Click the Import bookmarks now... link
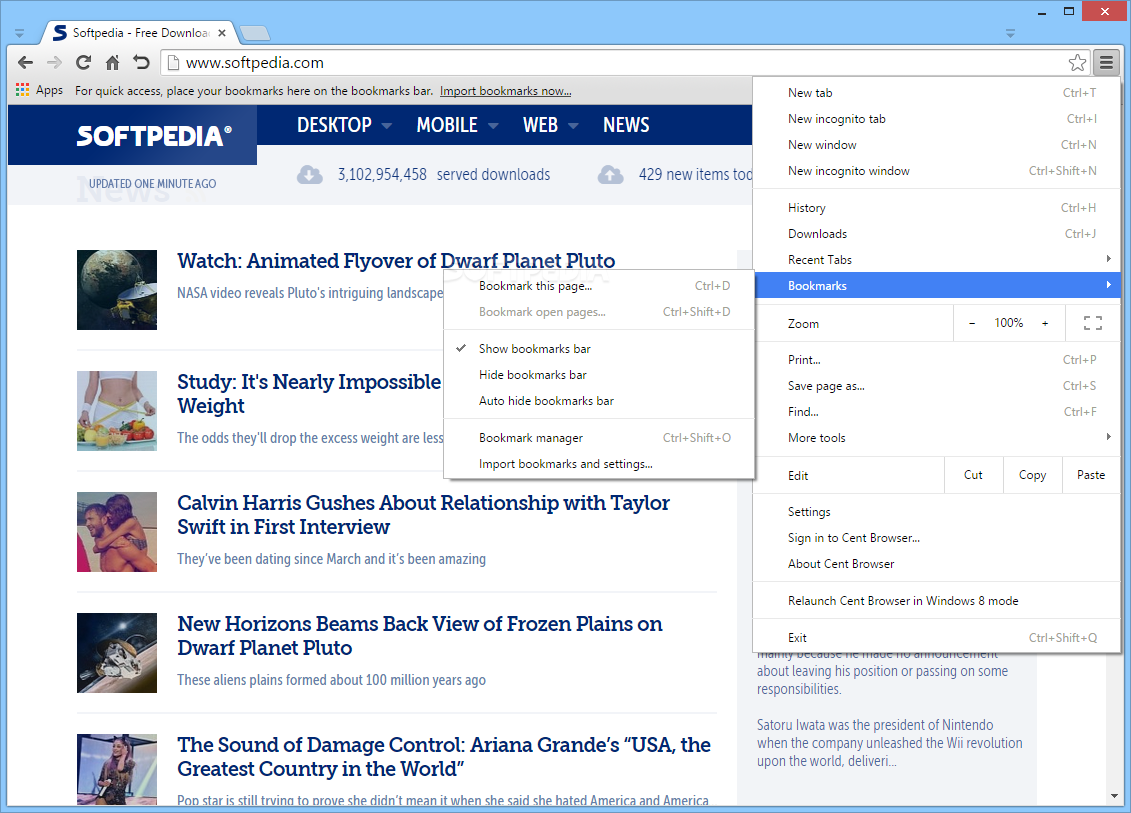 [506, 91]
